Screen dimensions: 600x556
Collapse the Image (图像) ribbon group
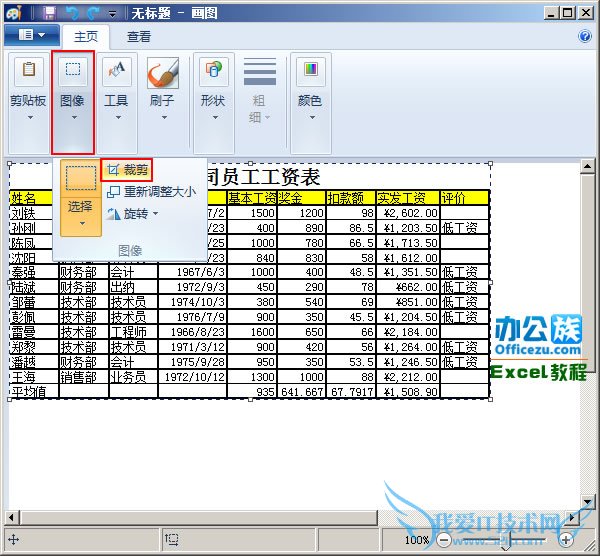[72, 101]
